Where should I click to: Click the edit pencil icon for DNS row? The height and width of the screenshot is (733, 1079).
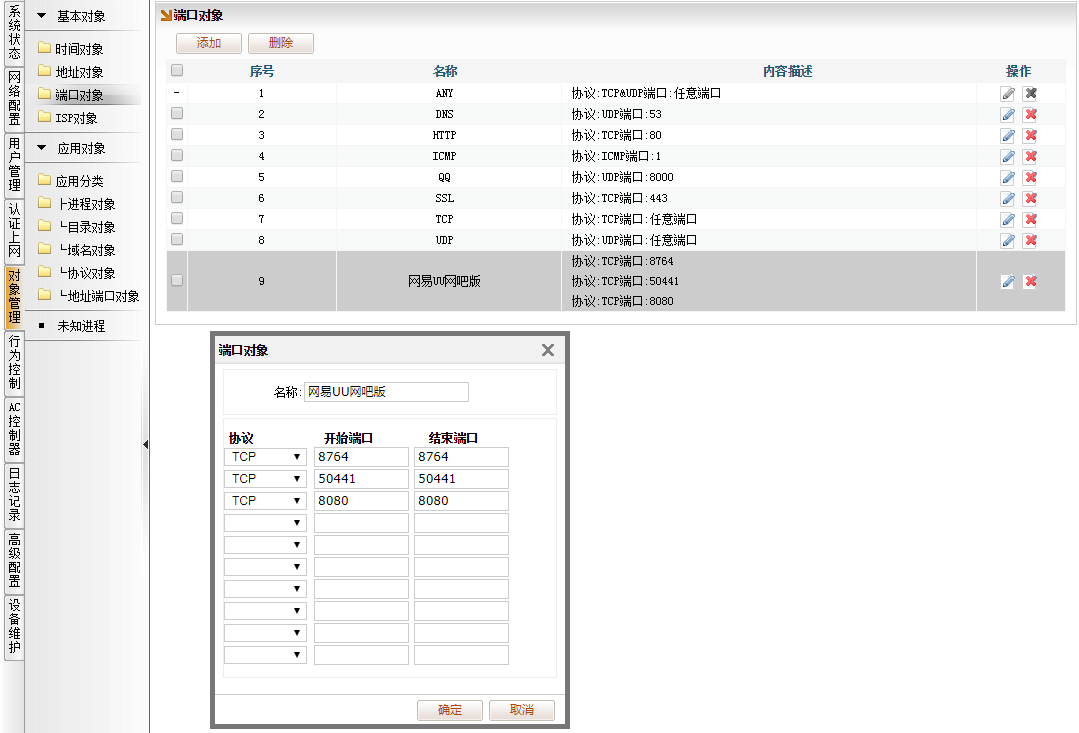(x=1007, y=114)
